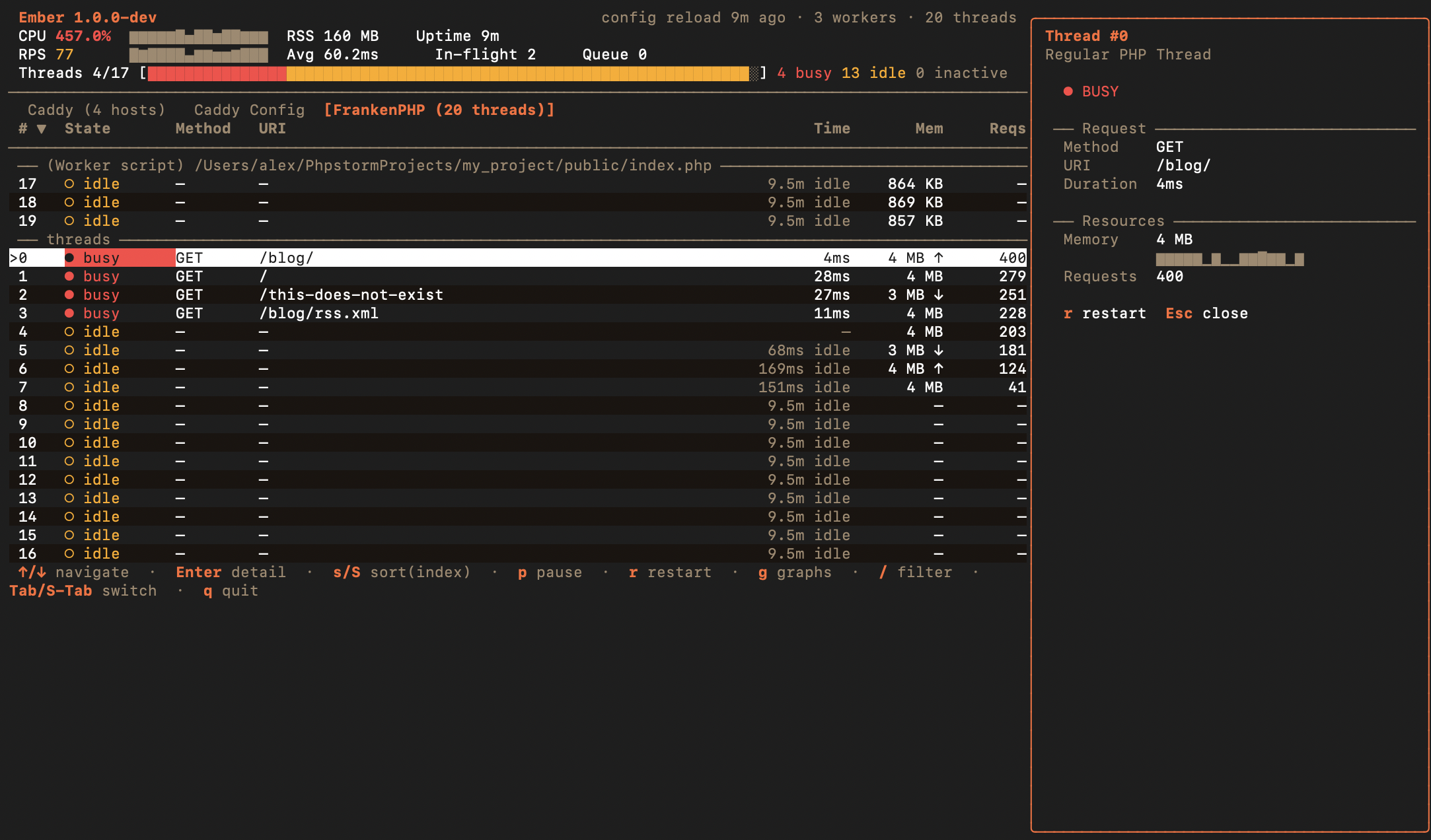This screenshot has width=1431, height=840.
Task: Select the /this-does-not-exist thread row
Action: click(x=351, y=295)
